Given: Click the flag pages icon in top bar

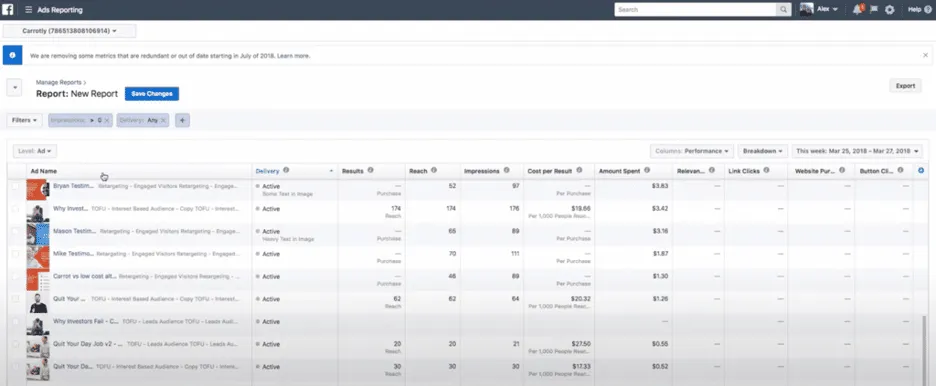Looking at the screenshot, I should pos(874,10).
